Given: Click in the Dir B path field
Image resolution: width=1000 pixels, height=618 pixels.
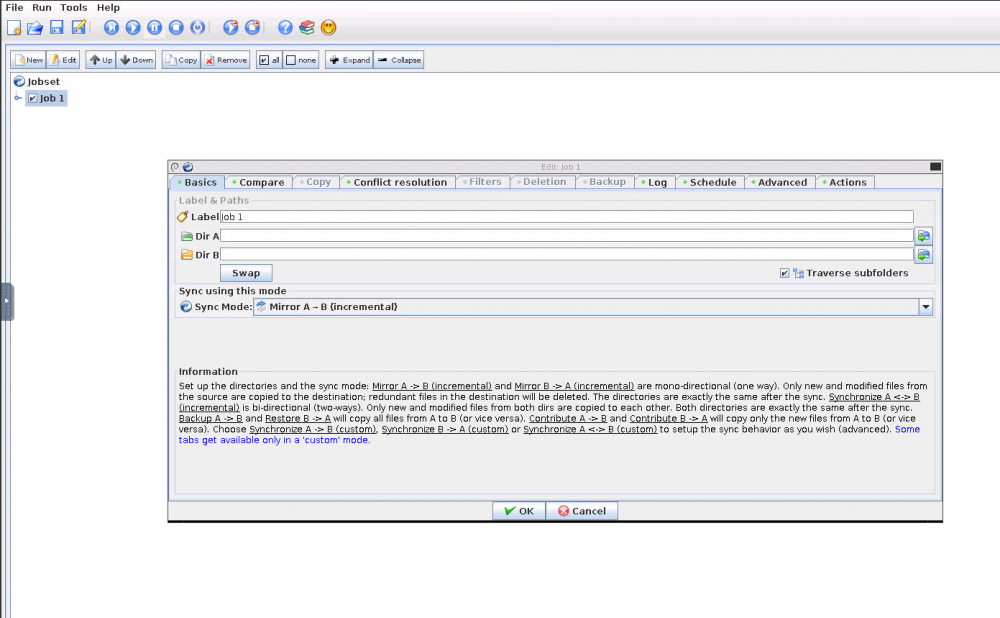Looking at the screenshot, I should click(x=566, y=254).
